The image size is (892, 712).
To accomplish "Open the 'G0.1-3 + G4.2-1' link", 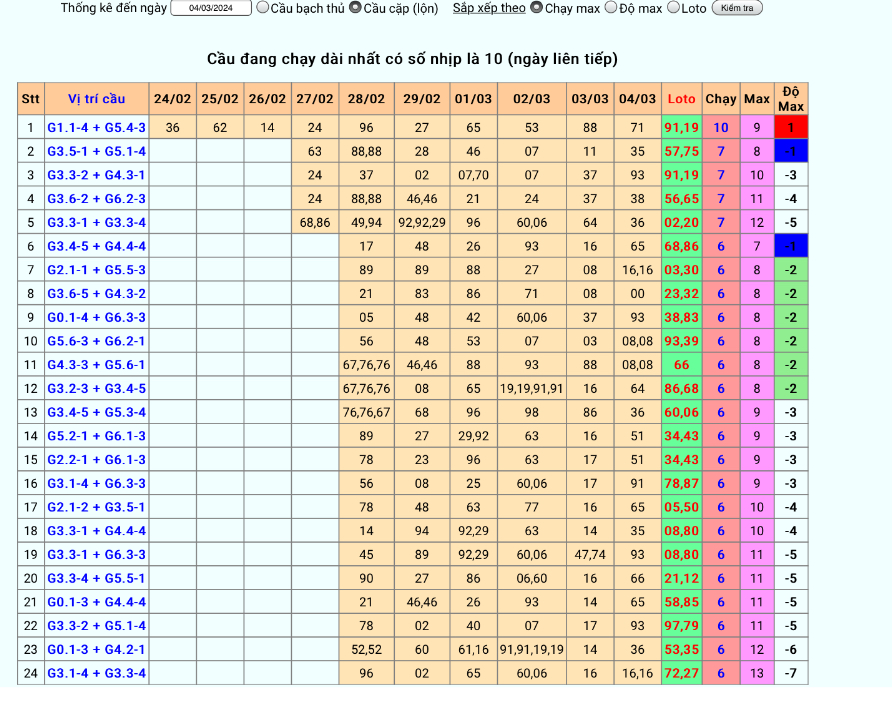I will click(x=96, y=650).
